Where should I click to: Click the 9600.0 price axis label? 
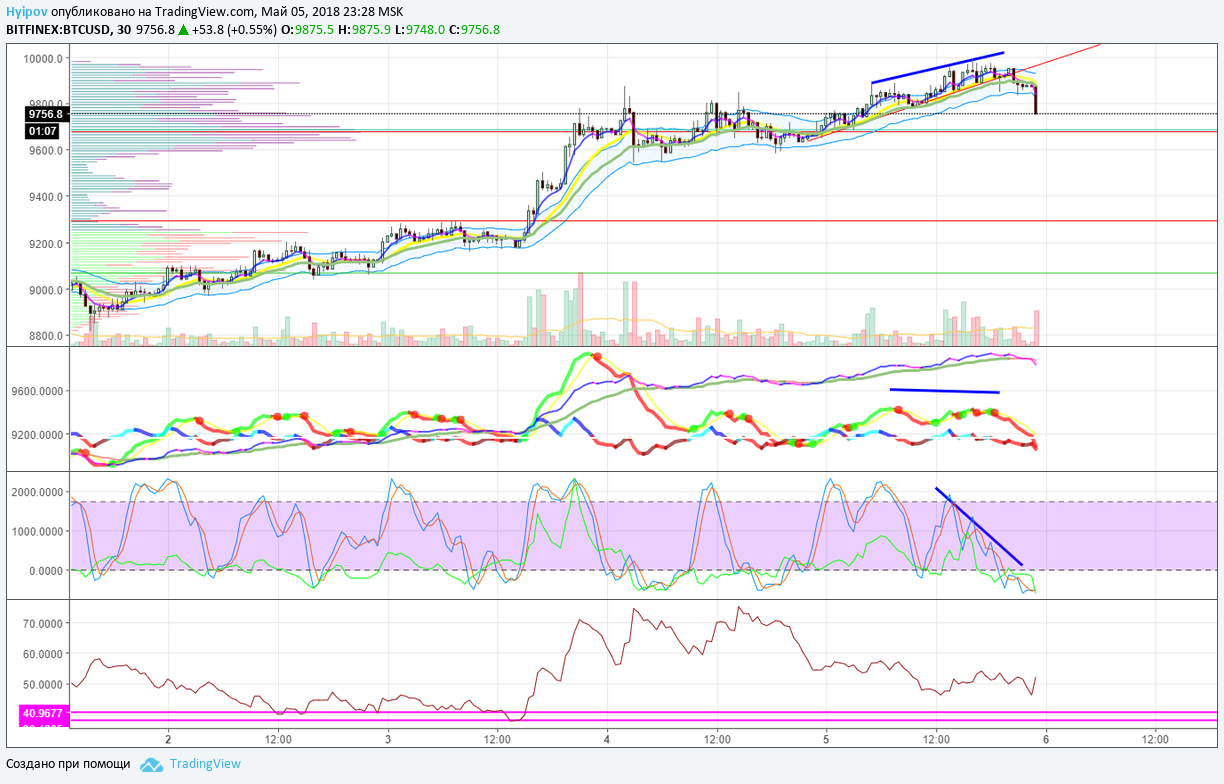tap(47, 150)
